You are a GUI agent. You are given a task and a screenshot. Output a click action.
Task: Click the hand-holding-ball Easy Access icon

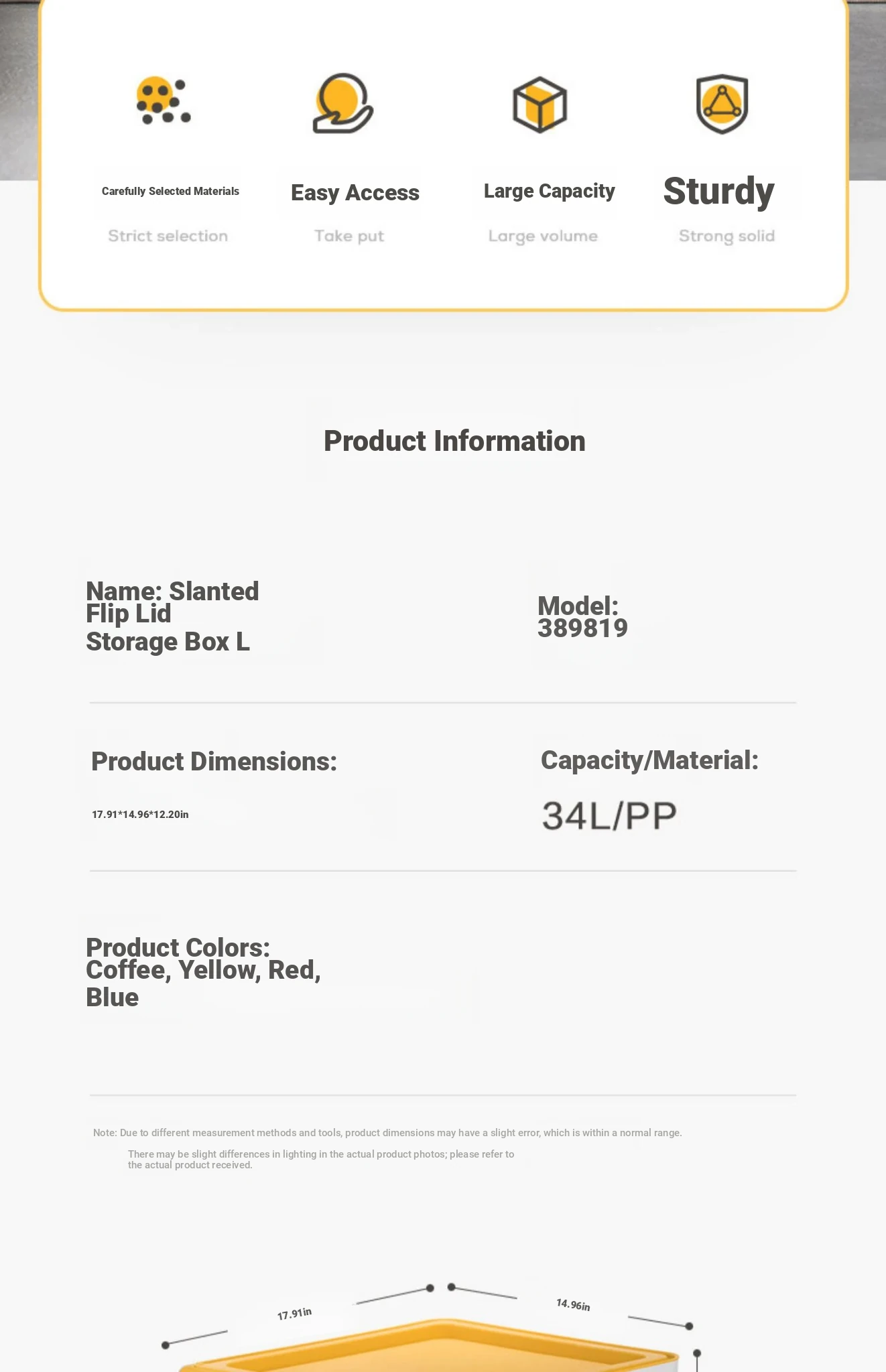[x=342, y=103]
